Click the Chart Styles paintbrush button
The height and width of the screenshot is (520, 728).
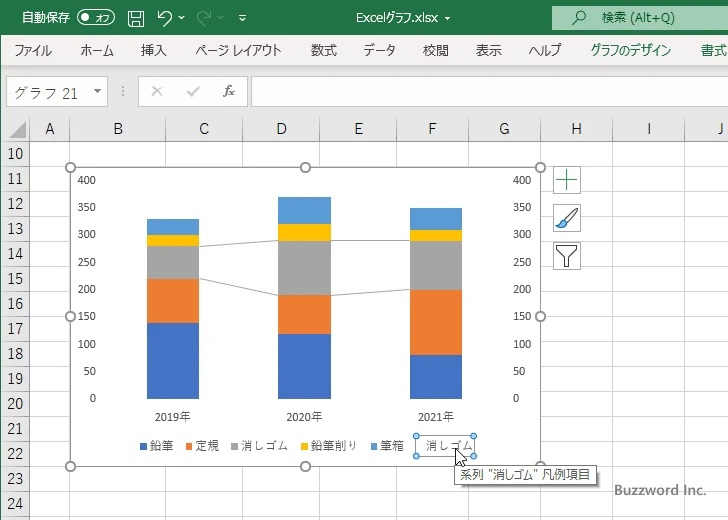click(x=567, y=218)
